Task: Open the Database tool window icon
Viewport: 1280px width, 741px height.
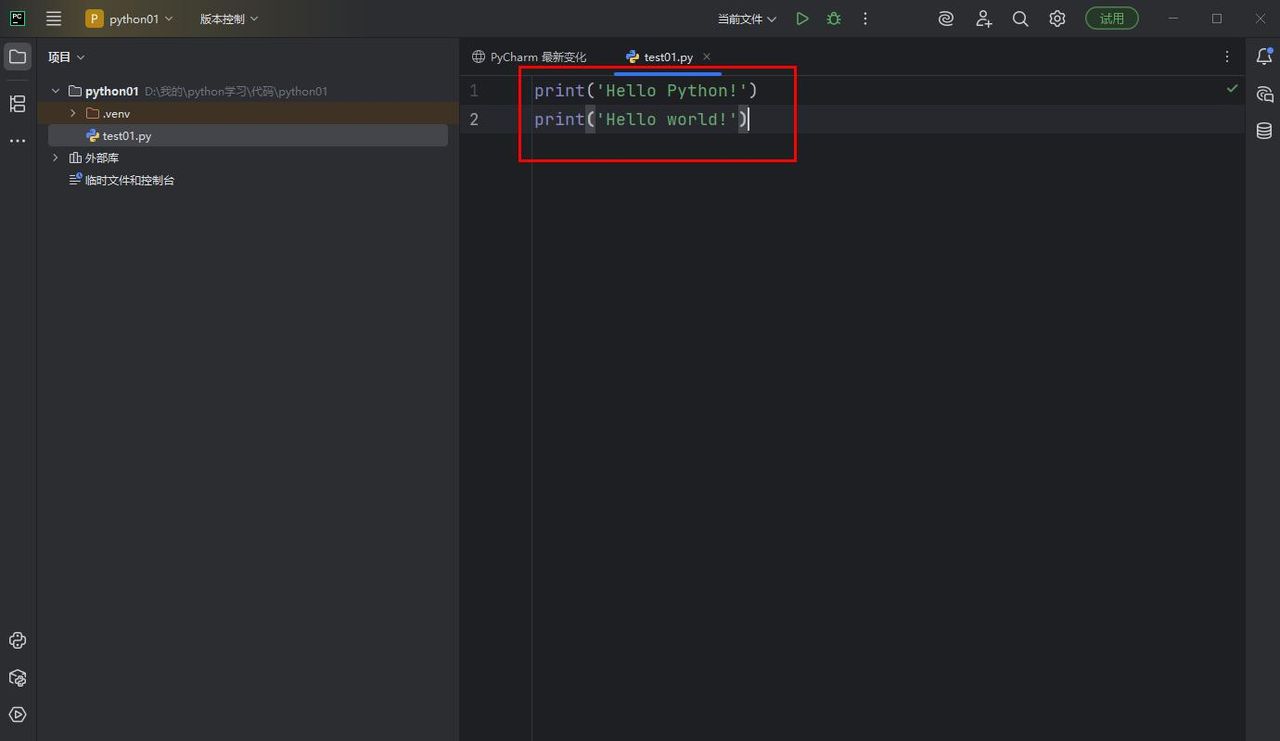Action: [1264, 131]
